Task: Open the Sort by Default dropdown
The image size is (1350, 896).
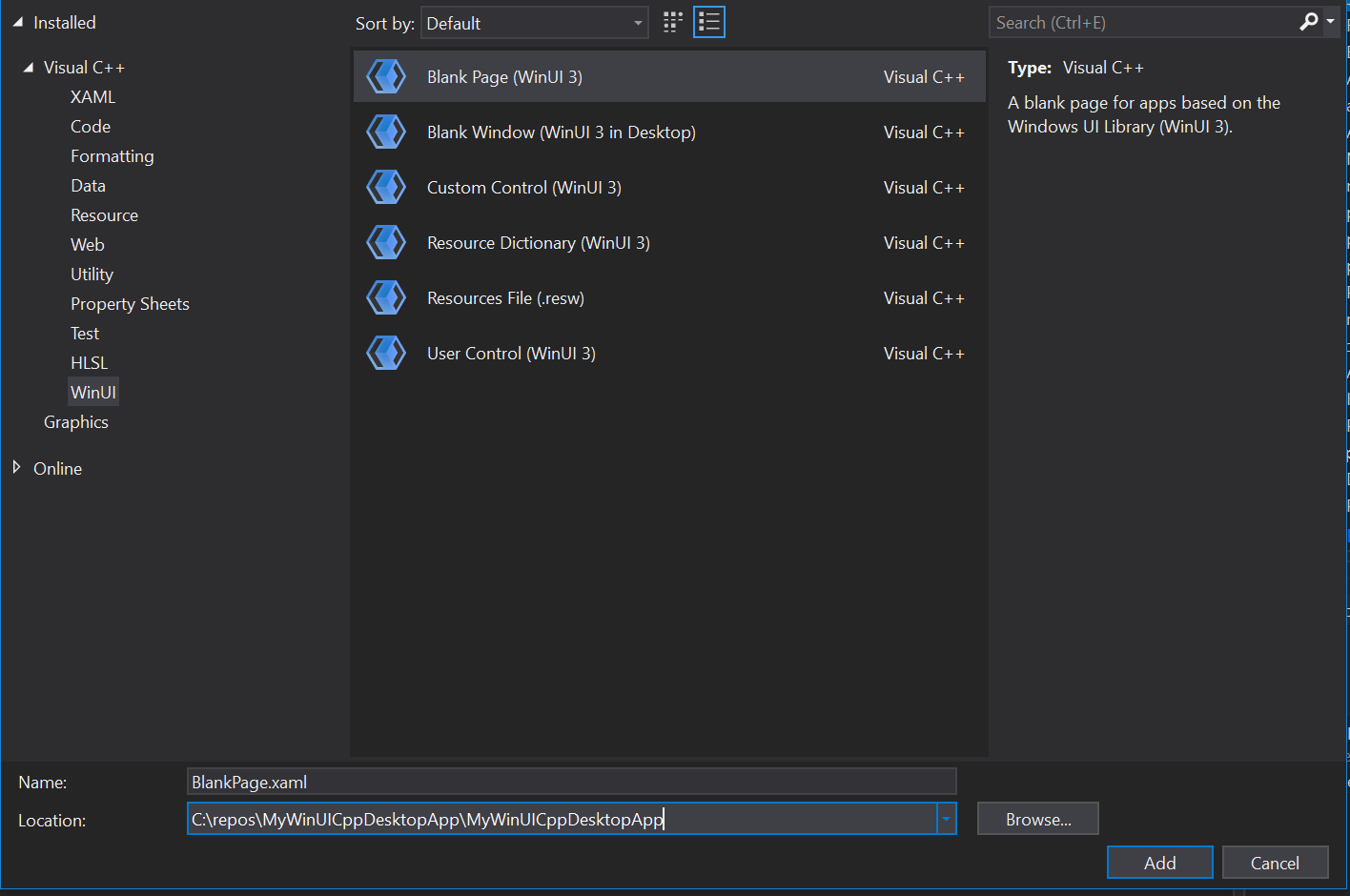Action: coord(535,23)
